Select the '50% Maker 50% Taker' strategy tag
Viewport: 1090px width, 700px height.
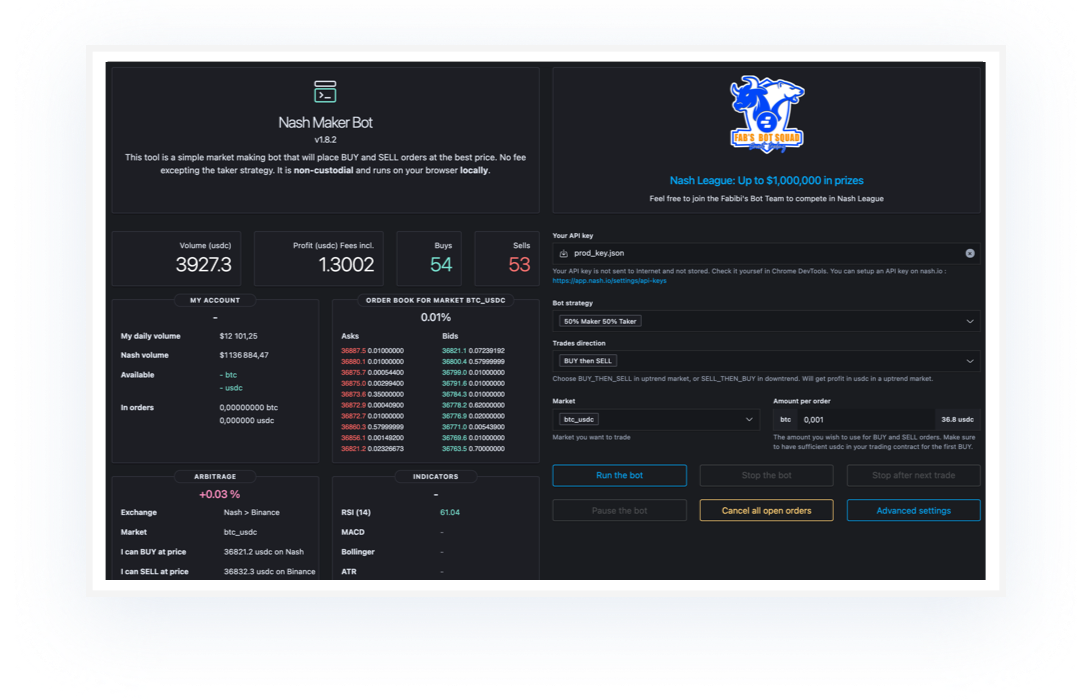pos(600,321)
